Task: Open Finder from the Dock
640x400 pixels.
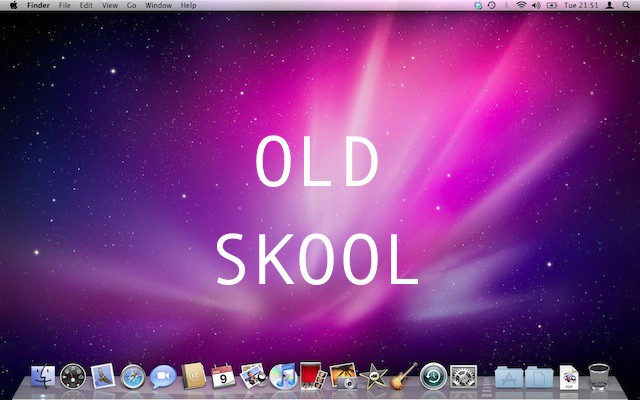Action: (x=43, y=377)
